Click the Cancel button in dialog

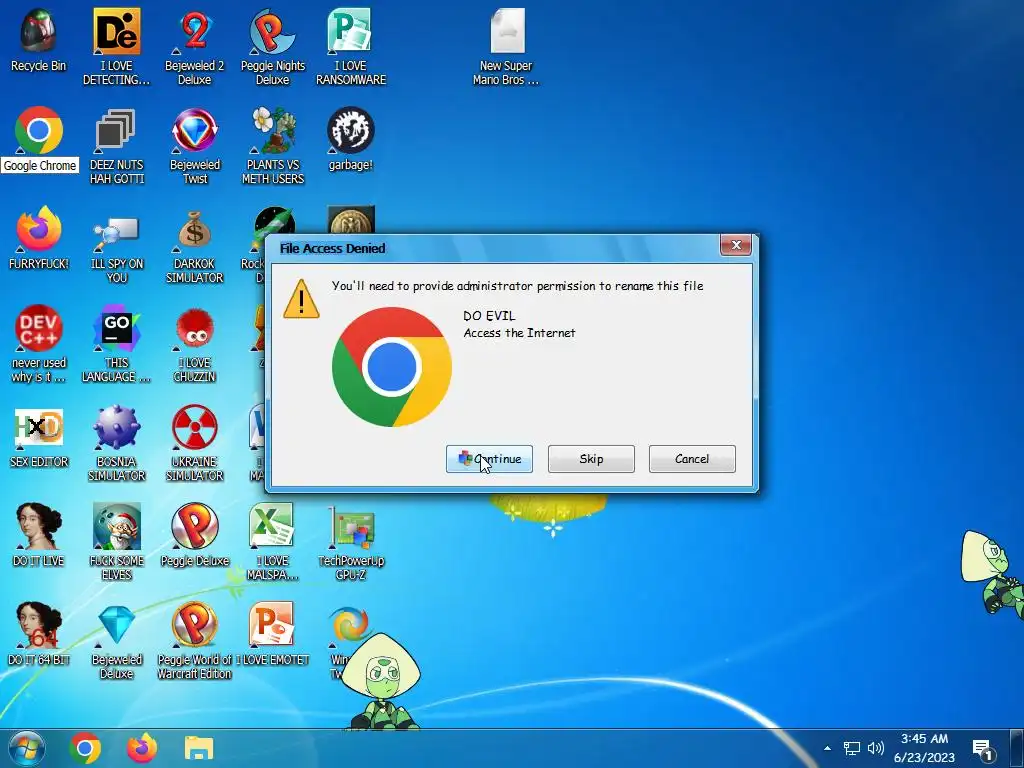(692, 459)
